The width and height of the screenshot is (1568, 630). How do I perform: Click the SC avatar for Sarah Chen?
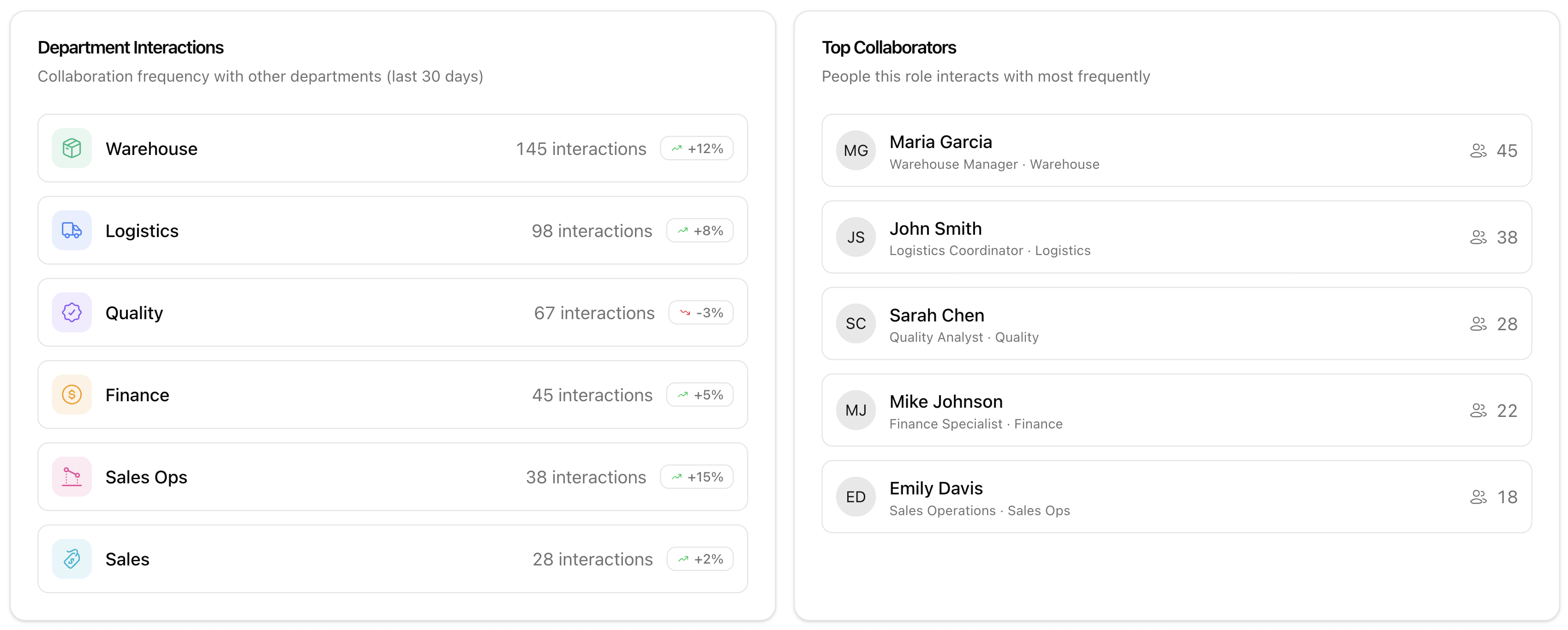point(855,323)
